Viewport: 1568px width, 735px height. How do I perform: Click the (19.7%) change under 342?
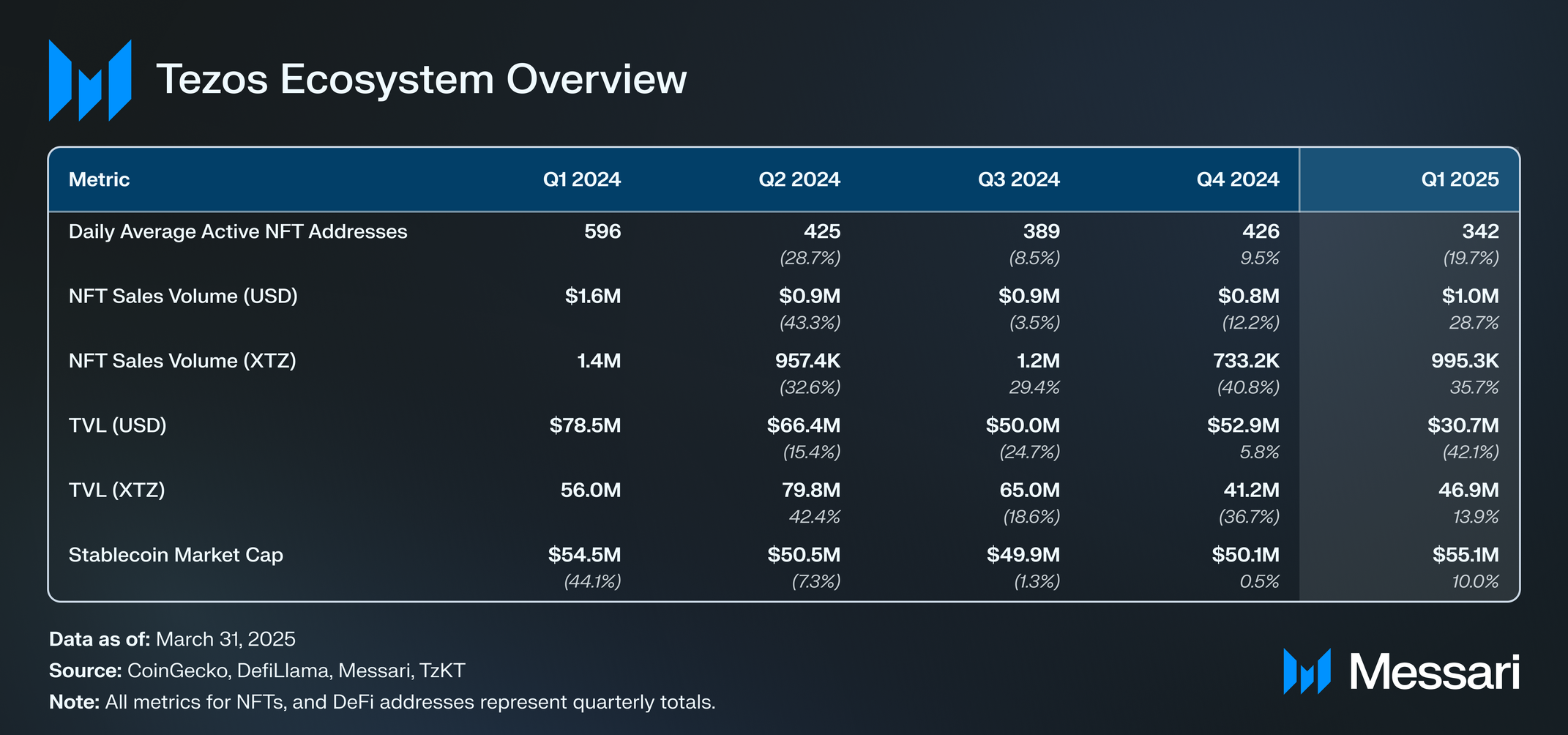click(1471, 258)
